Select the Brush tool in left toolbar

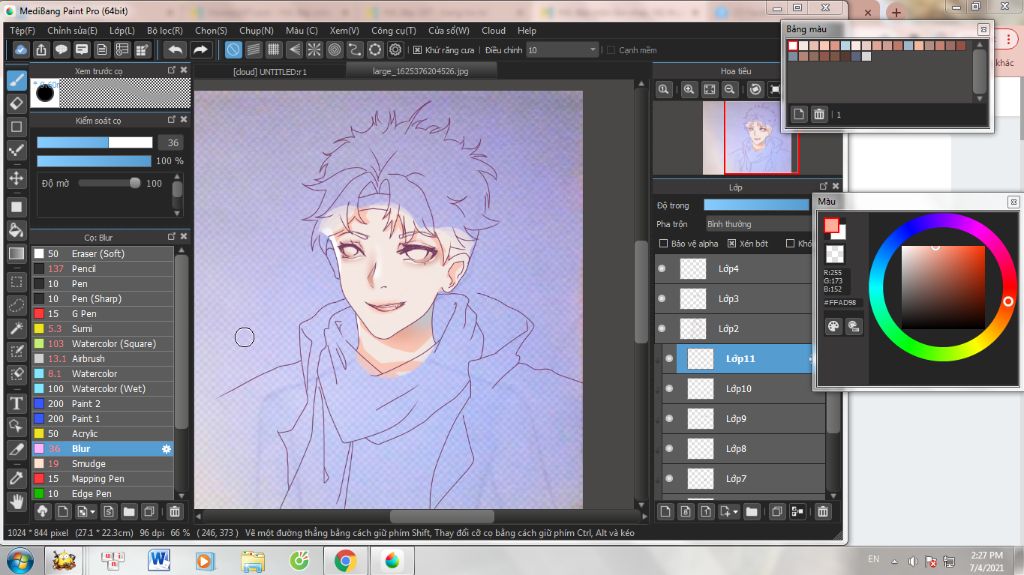[x=16, y=80]
